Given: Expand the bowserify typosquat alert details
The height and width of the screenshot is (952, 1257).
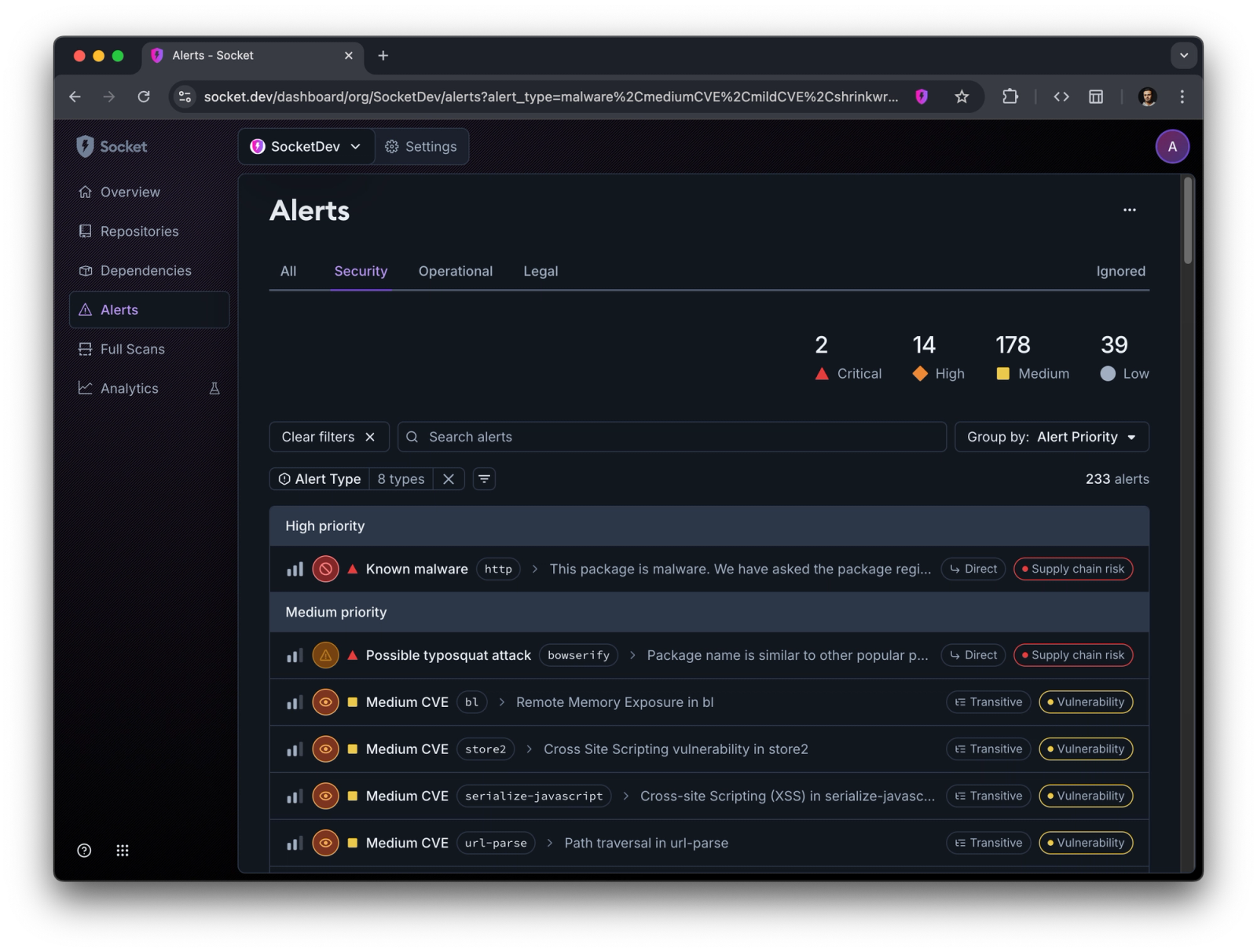Looking at the screenshot, I should [632, 655].
